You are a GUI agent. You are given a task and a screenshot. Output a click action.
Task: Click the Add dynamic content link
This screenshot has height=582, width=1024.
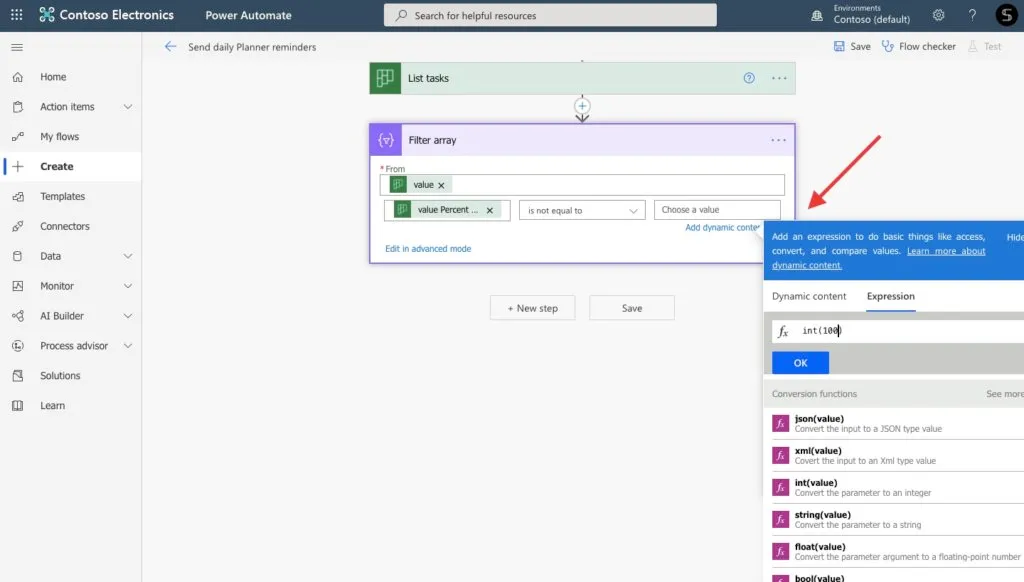(722, 227)
